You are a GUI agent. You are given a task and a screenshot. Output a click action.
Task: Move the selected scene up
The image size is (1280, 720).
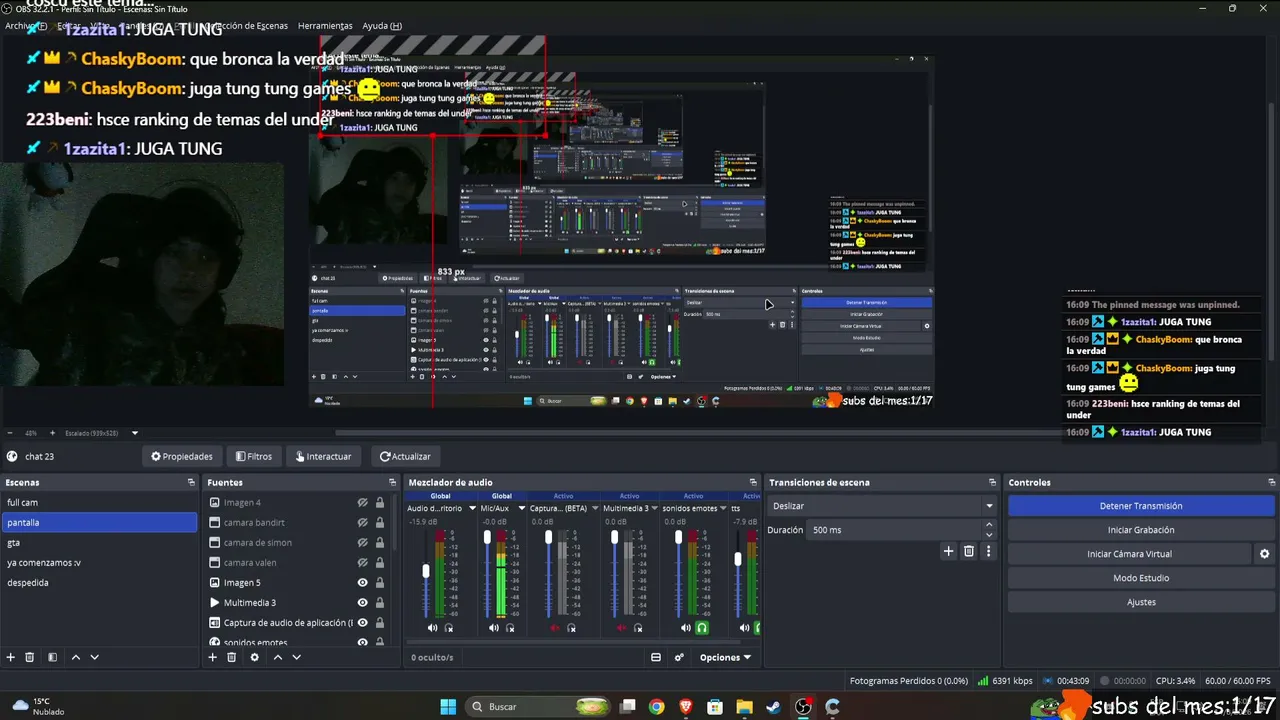(x=76, y=657)
